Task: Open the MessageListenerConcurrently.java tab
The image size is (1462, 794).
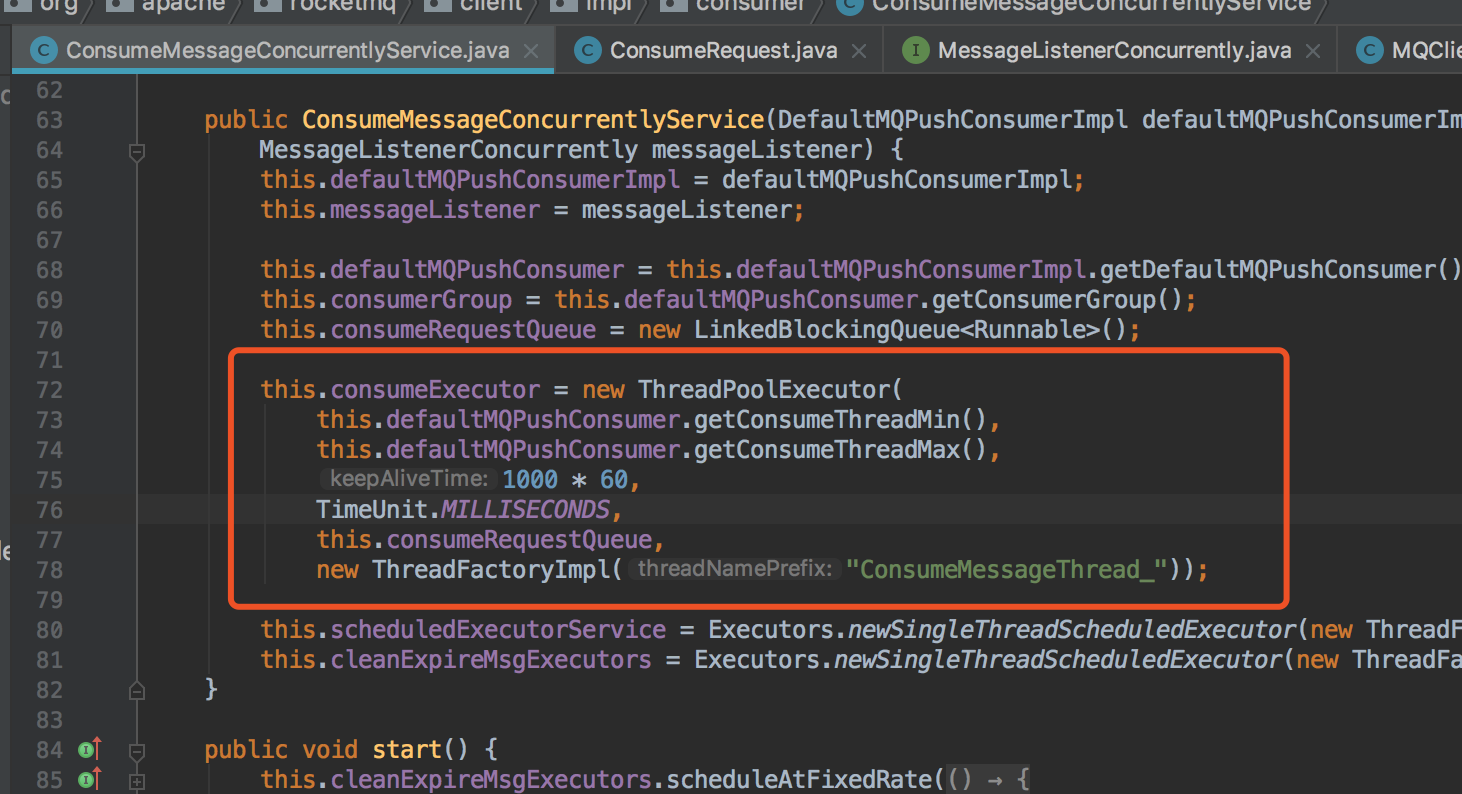Action: (x=1110, y=50)
